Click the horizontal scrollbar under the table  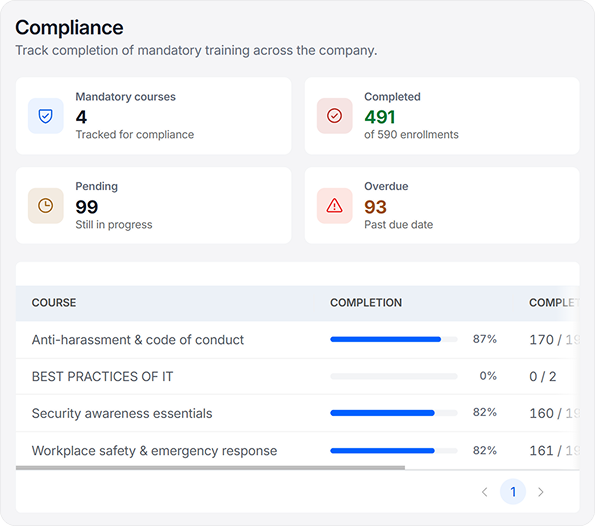(x=210, y=468)
